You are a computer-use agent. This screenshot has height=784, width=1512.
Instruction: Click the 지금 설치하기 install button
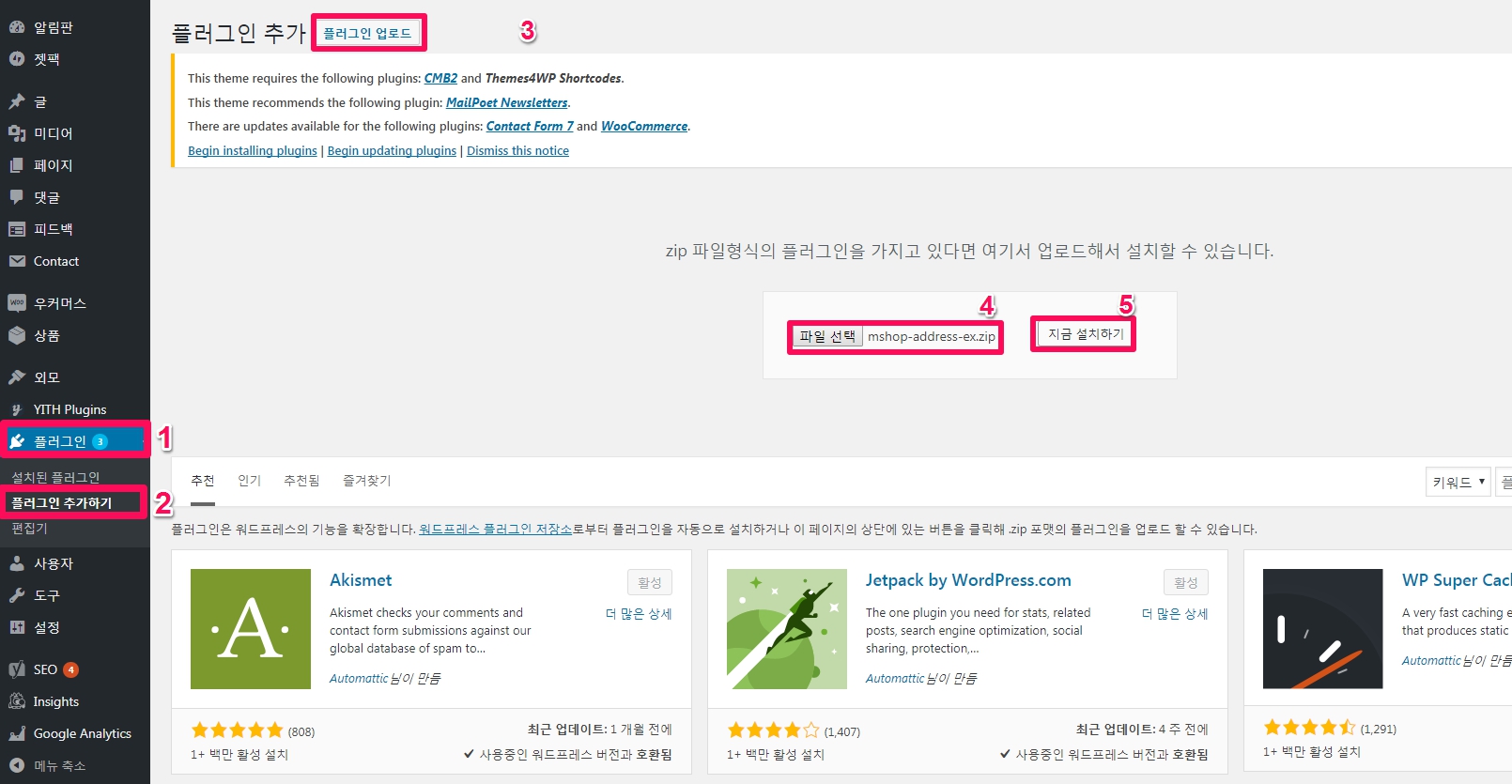pos(1085,334)
